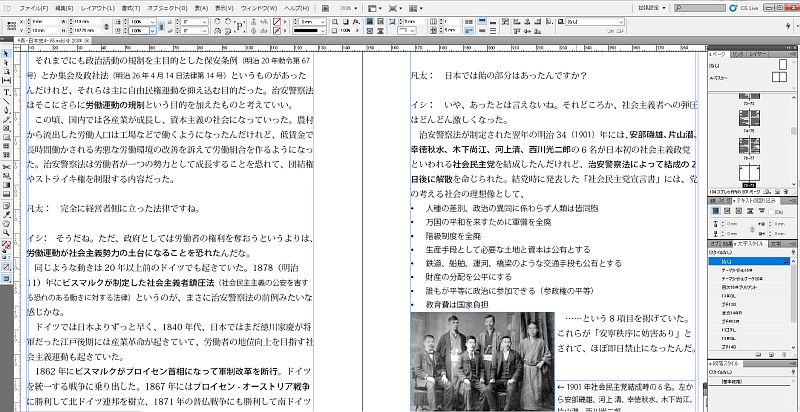Expand the object style [なし] dropdown

pos(623,20)
